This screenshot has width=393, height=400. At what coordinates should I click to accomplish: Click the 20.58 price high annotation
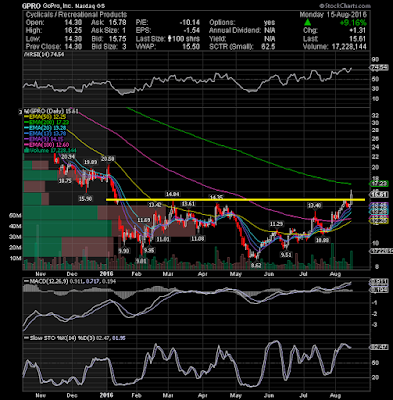(x=107, y=158)
